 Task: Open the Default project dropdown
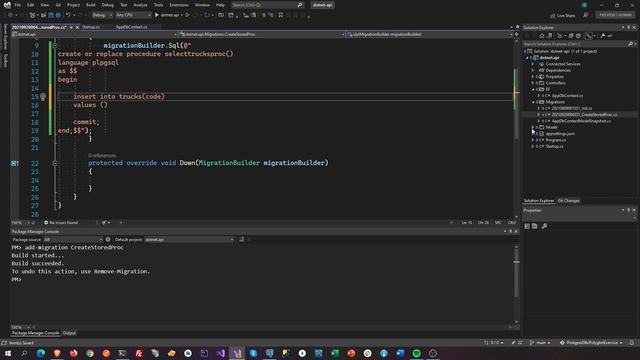click(x=189, y=240)
